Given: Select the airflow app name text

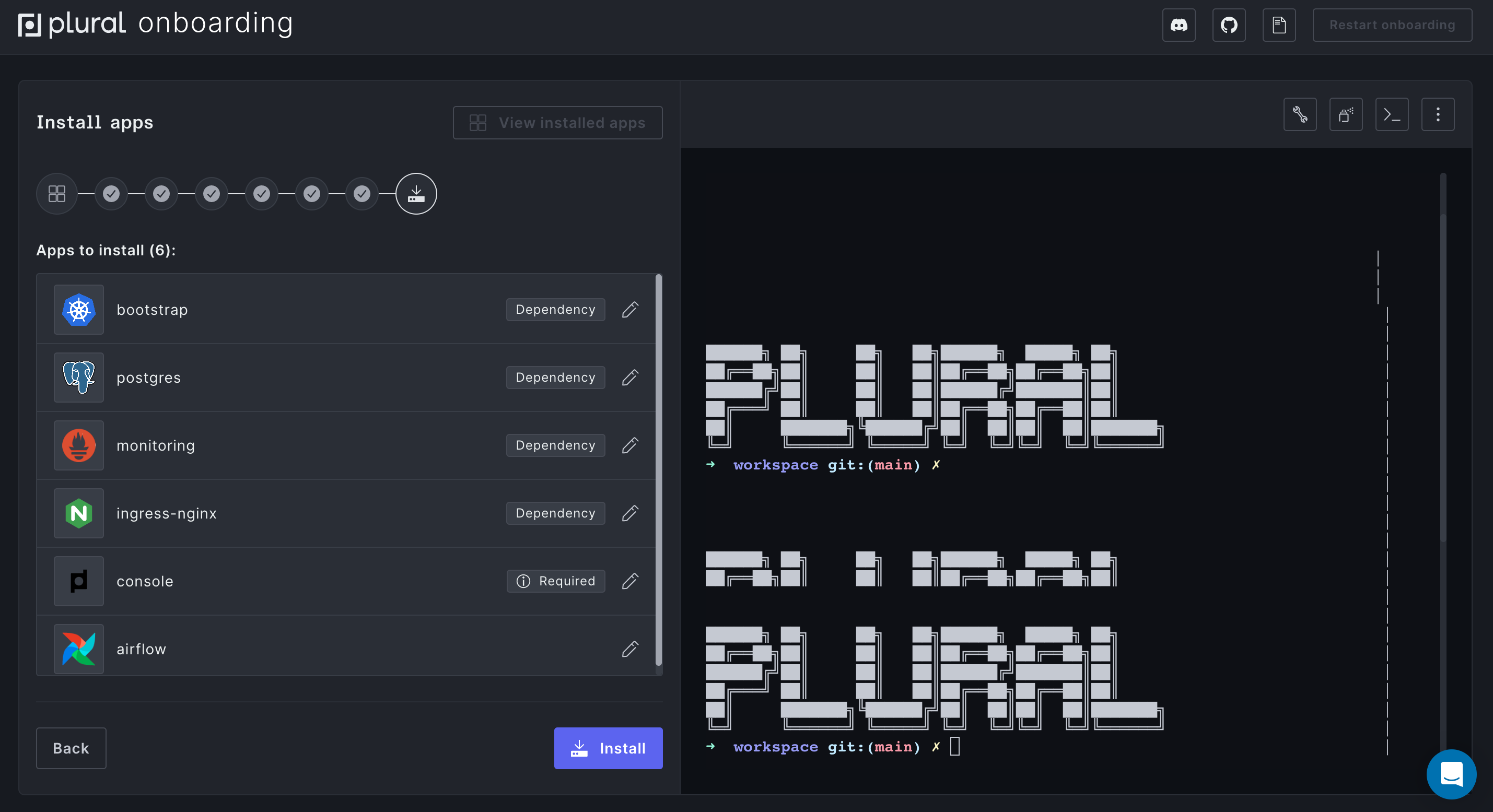Looking at the screenshot, I should pos(142,649).
